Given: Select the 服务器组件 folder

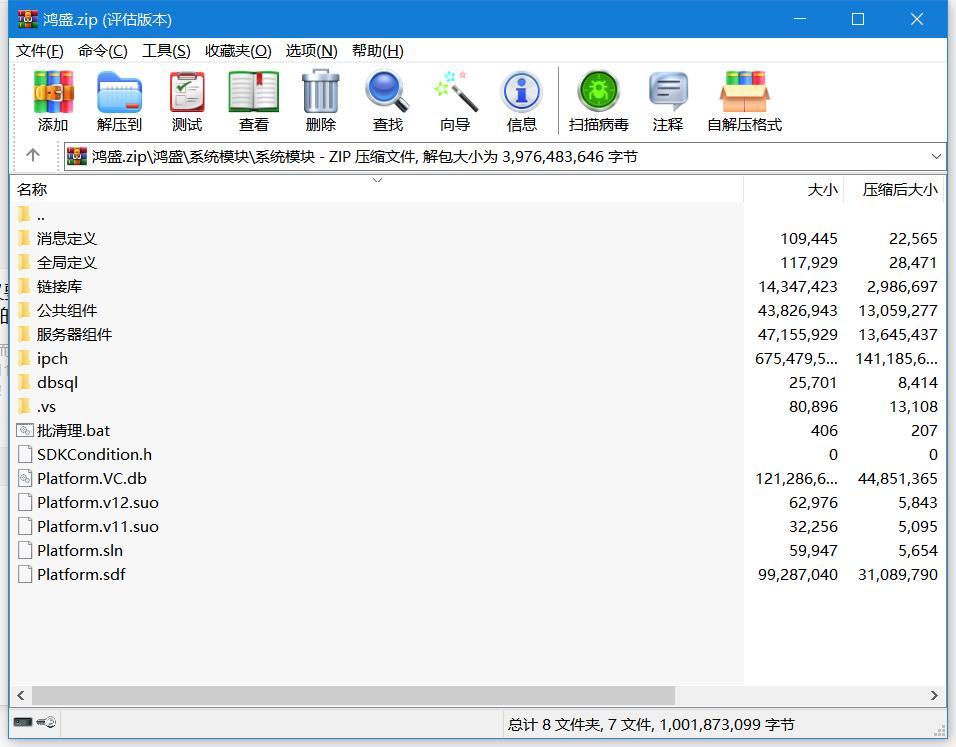Looking at the screenshot, I should (x=74, y=334).
